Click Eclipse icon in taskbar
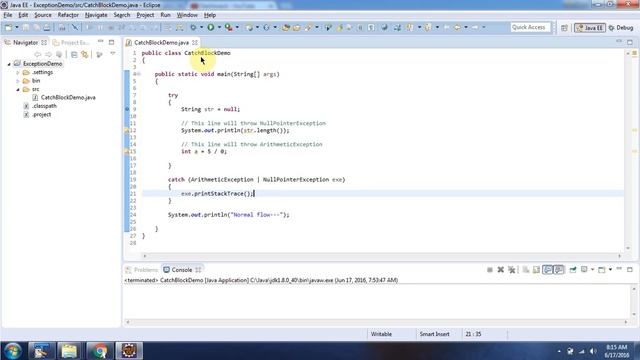Image resolution: width=640 pixels, height=360 pixels. (129, 351)
